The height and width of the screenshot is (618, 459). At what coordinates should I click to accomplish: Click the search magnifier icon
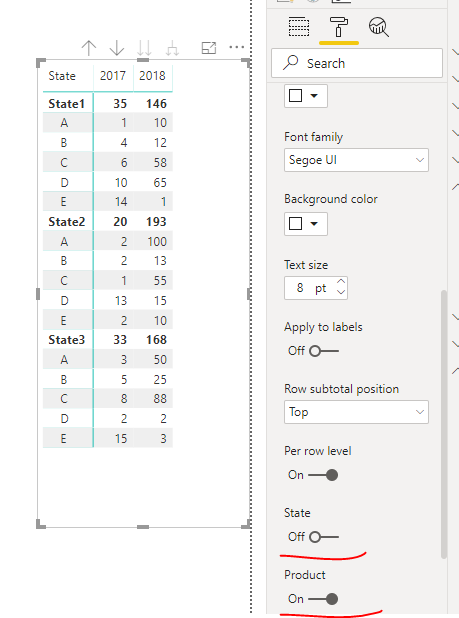(x=291, y=63)
